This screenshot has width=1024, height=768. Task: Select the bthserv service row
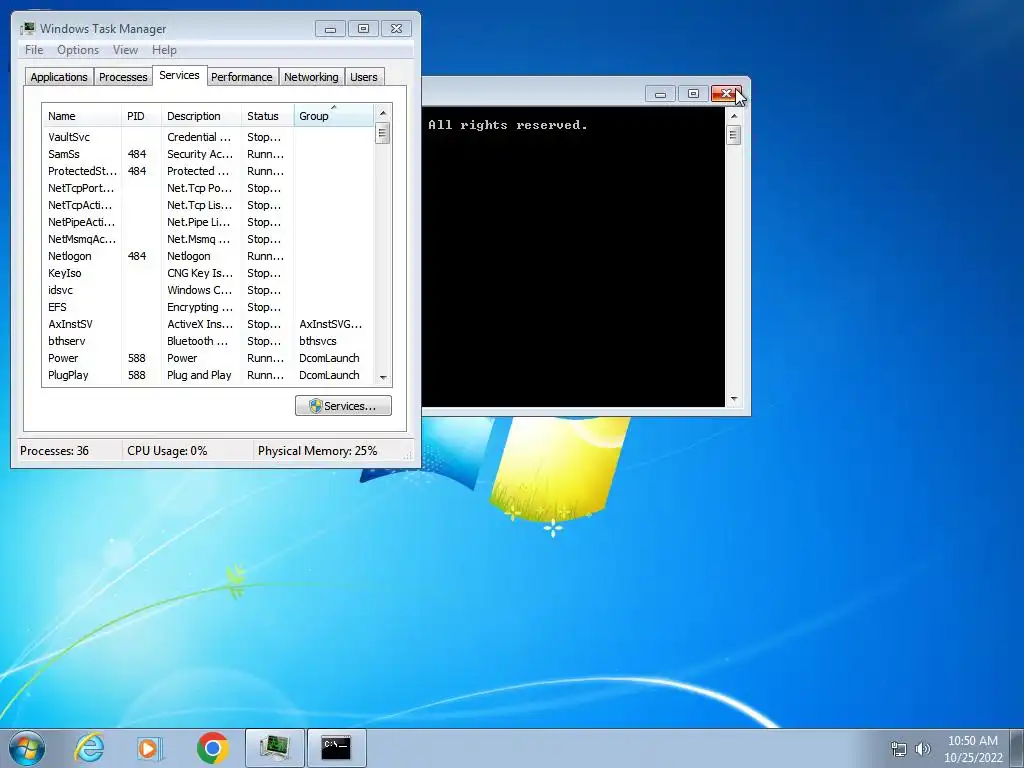(x=208, y=341)
